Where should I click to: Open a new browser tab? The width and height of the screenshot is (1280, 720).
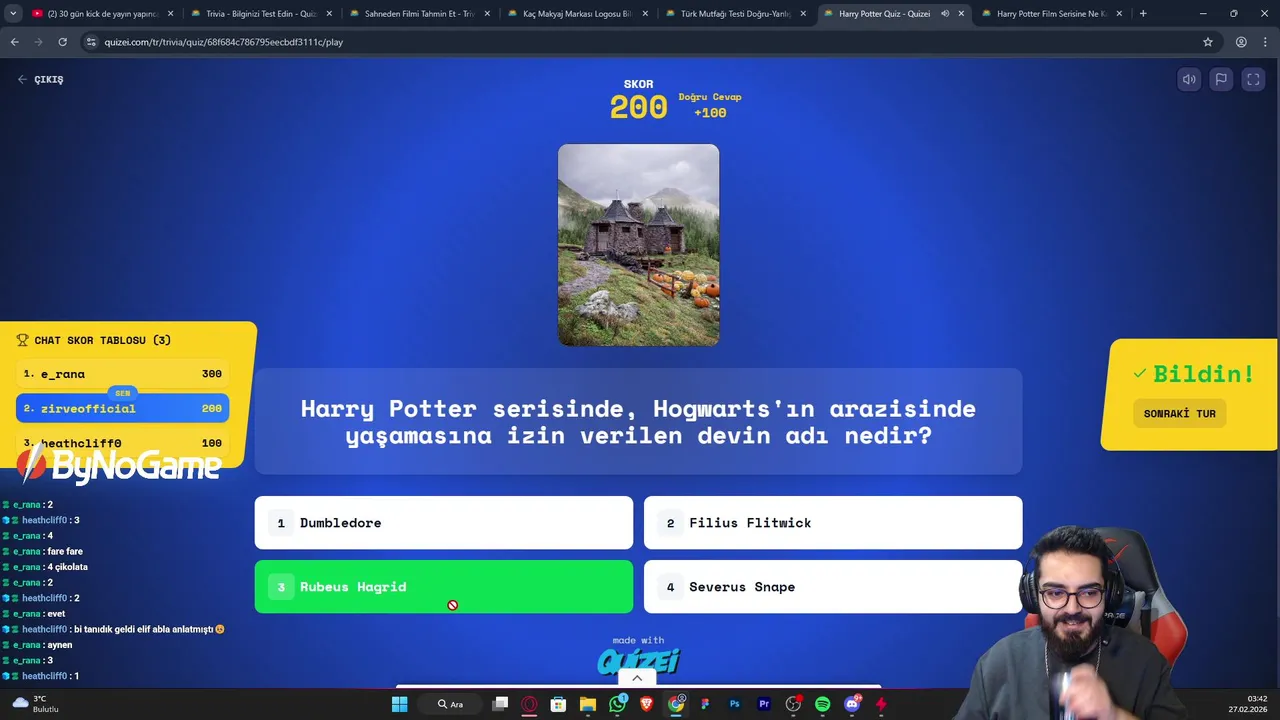(x=1143, y=14)
